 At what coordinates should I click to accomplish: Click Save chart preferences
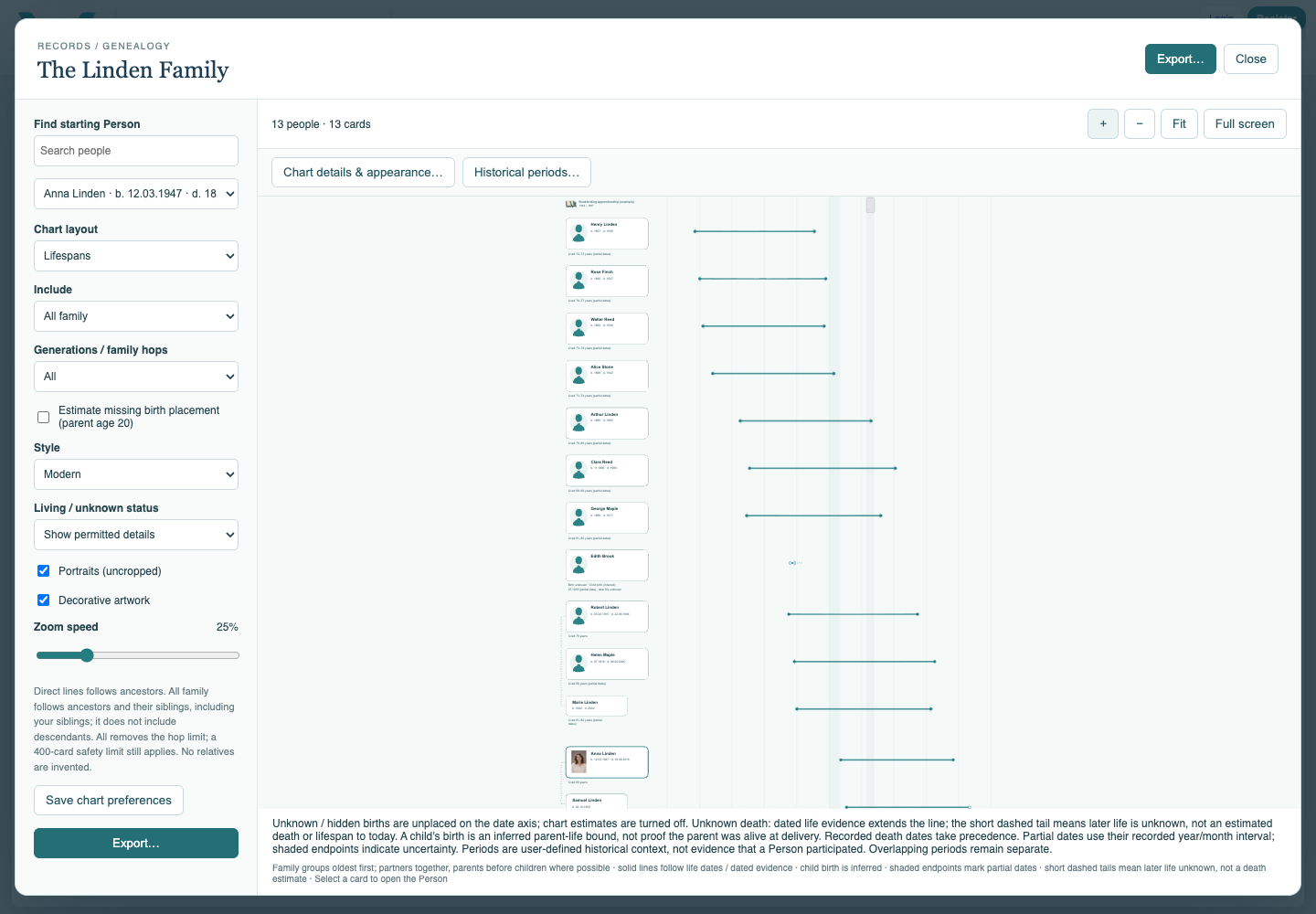click(109, 800)
